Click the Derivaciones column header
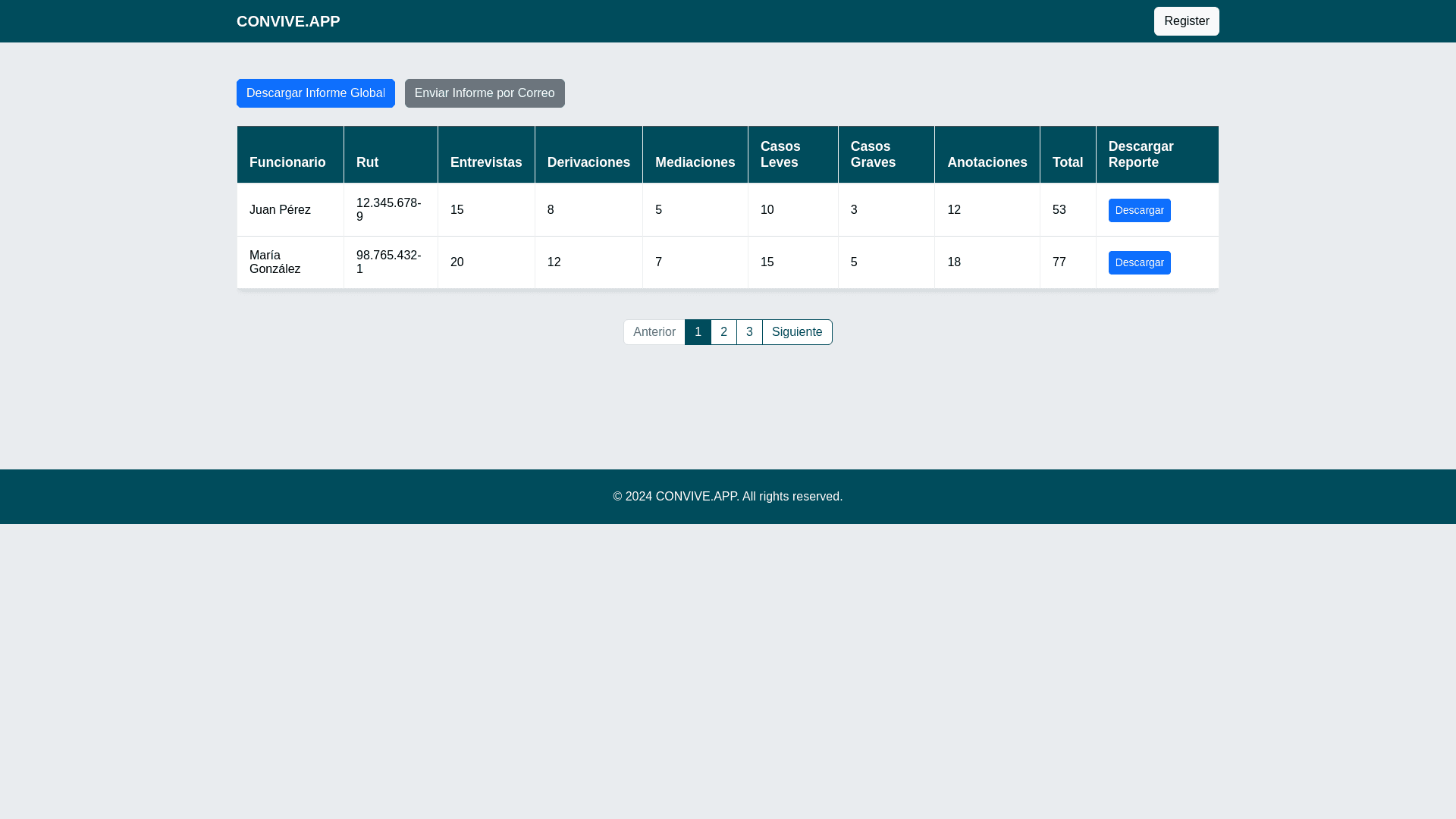 click(x=588, y=162)
